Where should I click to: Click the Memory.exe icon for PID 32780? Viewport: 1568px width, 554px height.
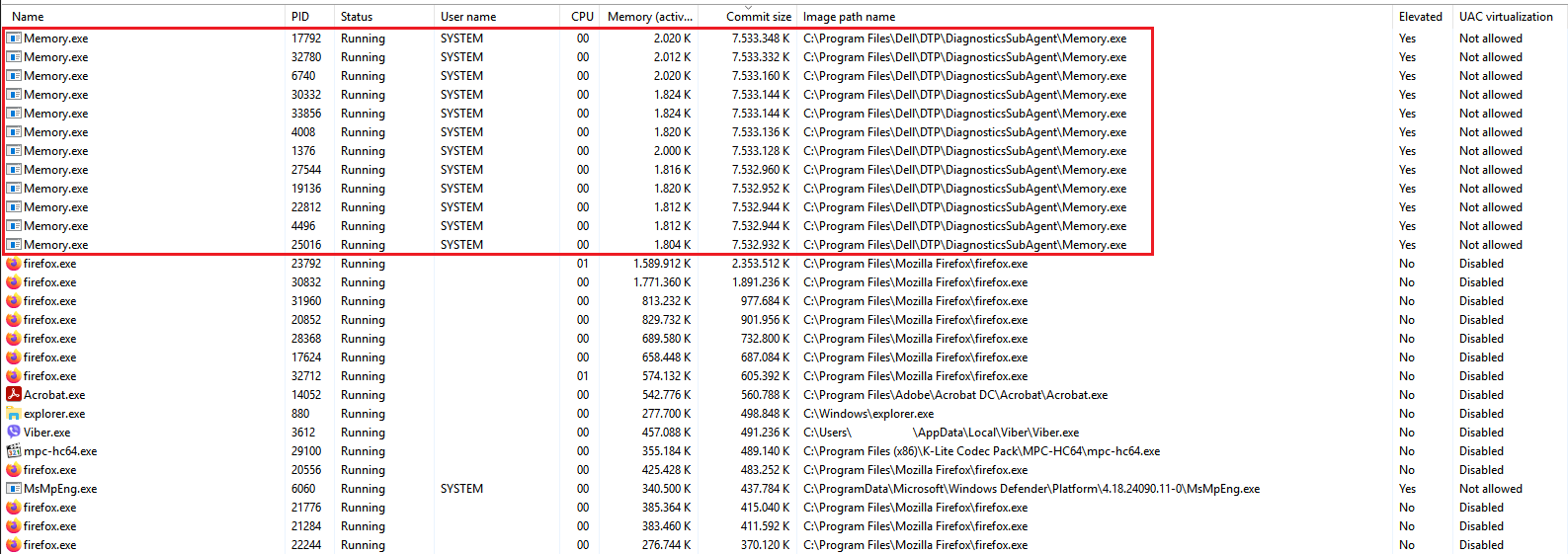pos(14,57)
